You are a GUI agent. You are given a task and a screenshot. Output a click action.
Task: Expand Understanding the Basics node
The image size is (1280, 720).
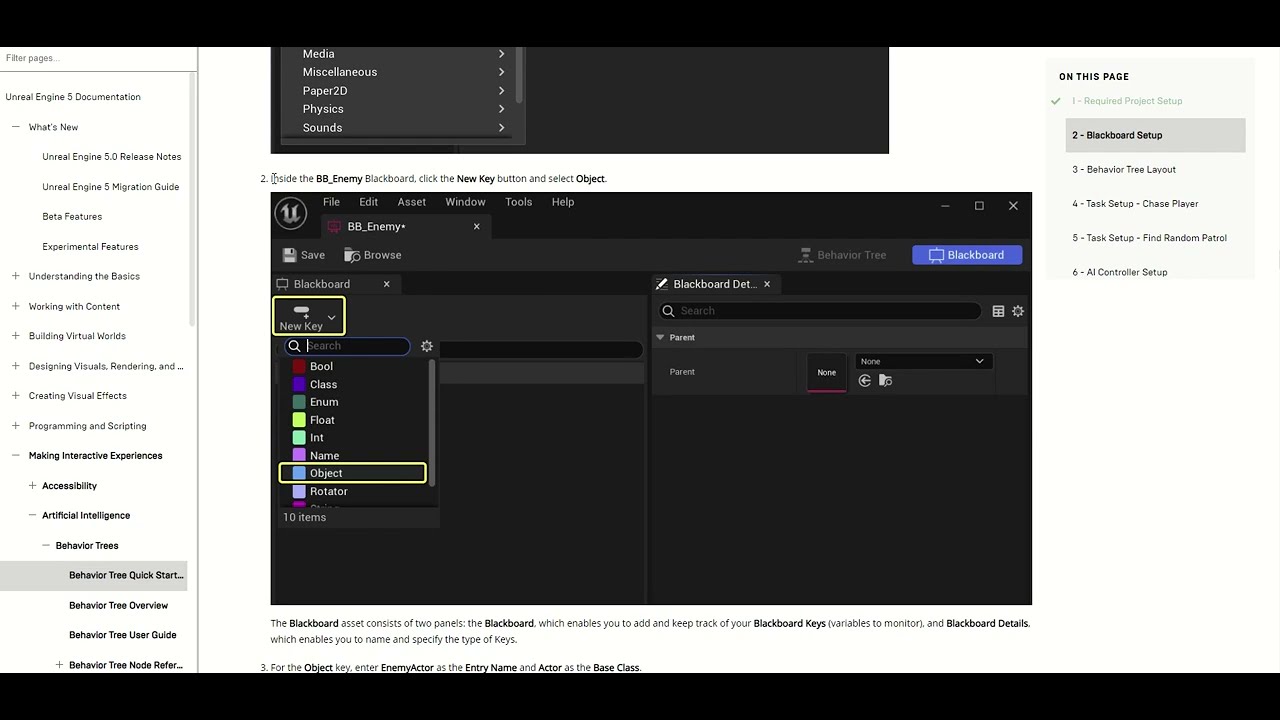[x=16, y=276]
